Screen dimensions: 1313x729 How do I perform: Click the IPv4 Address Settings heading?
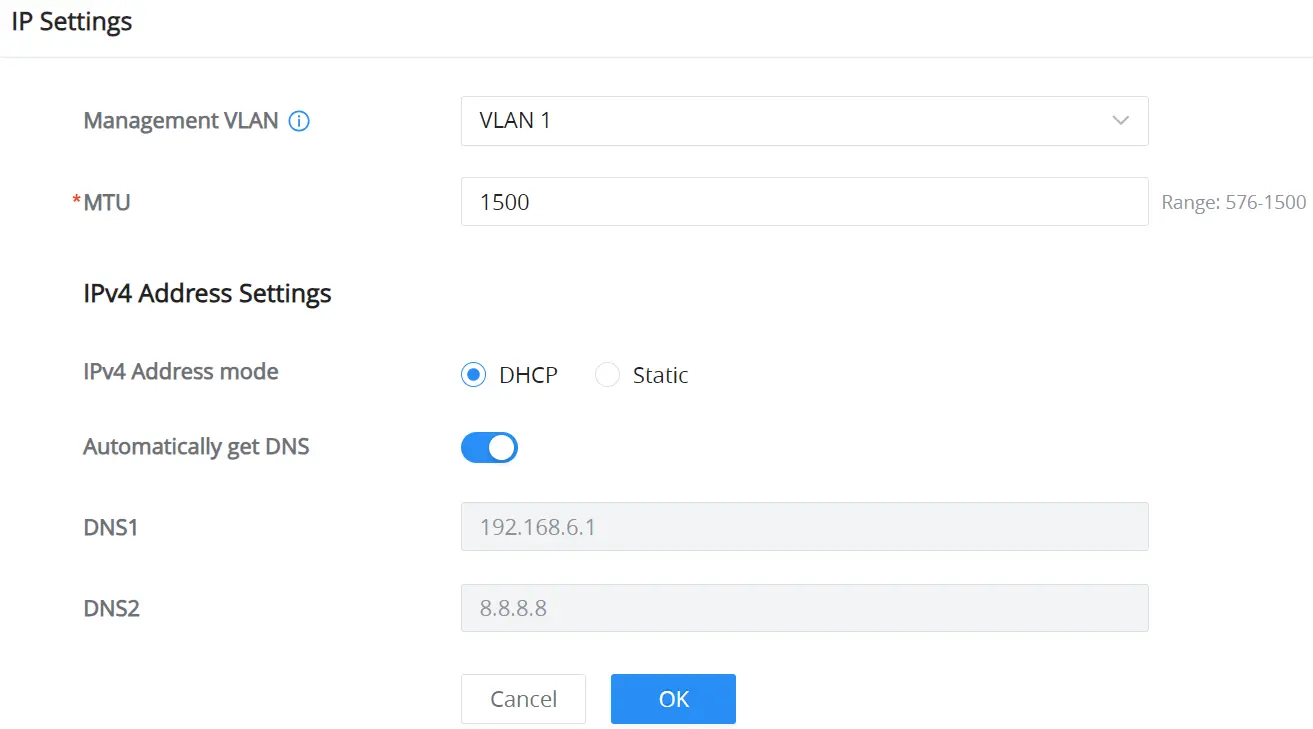(207, 294)
